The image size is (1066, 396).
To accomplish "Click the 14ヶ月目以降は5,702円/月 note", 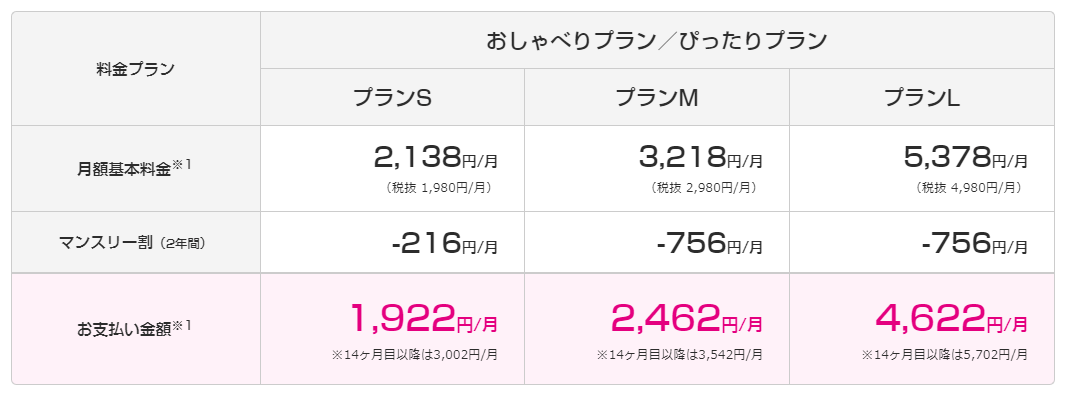I will click(x=945, y=354).
